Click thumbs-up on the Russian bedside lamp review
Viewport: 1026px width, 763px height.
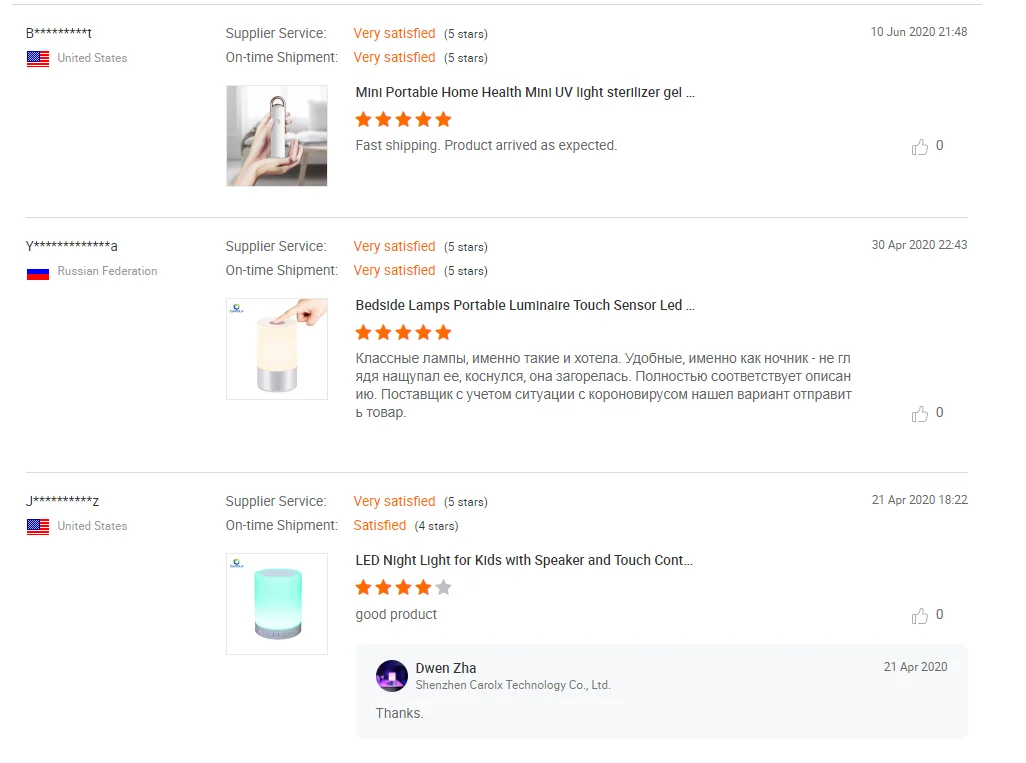(x=920, y=414)
